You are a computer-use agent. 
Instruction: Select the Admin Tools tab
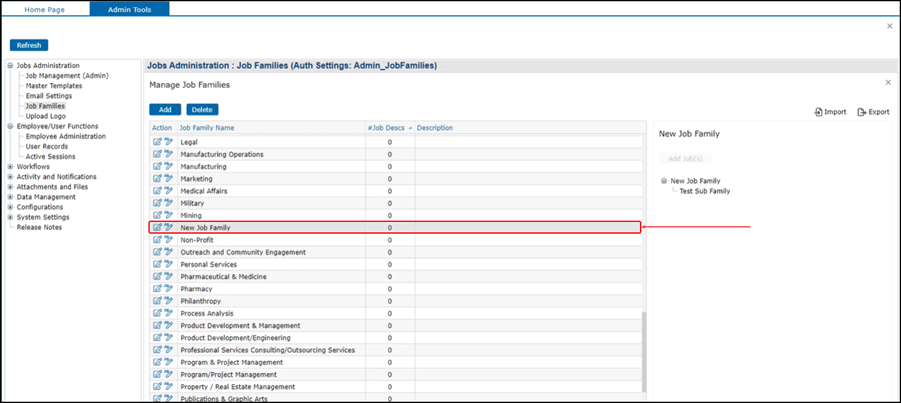129,9
